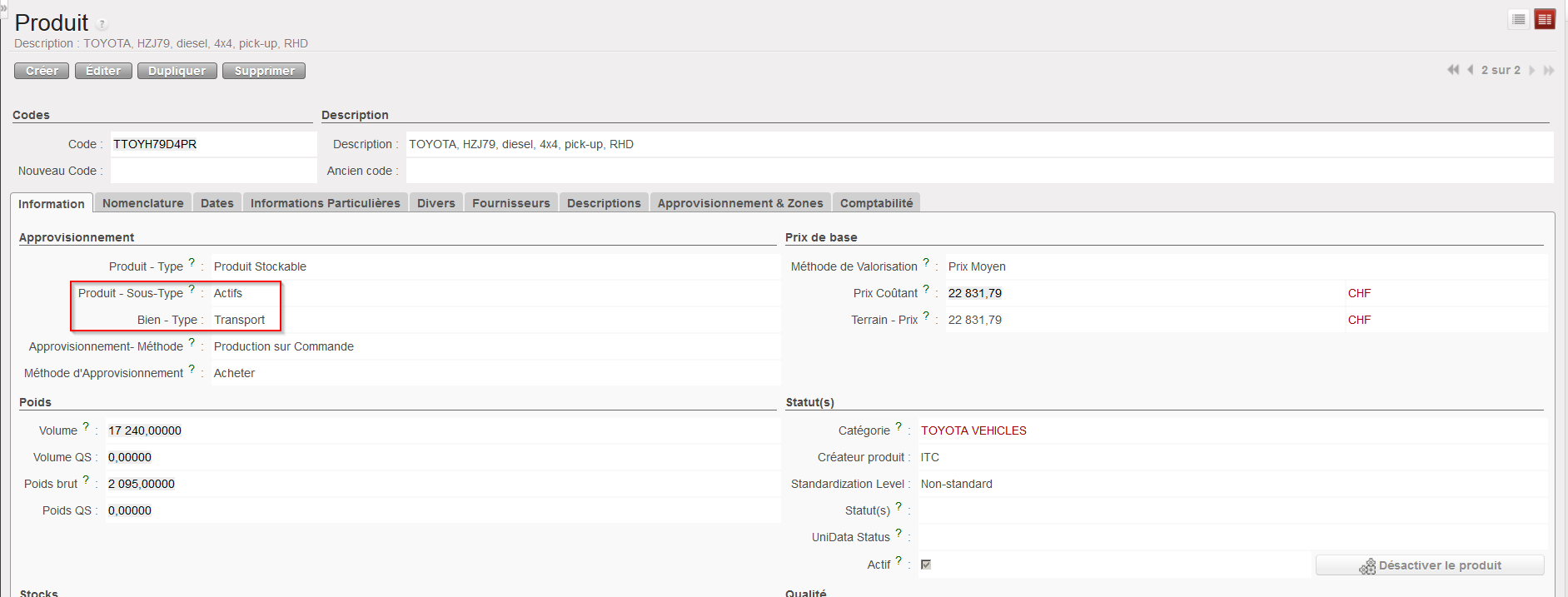1568x597 pixels.
Task: Show help tooltip for Catégorie field
Action: coord(898,426)
